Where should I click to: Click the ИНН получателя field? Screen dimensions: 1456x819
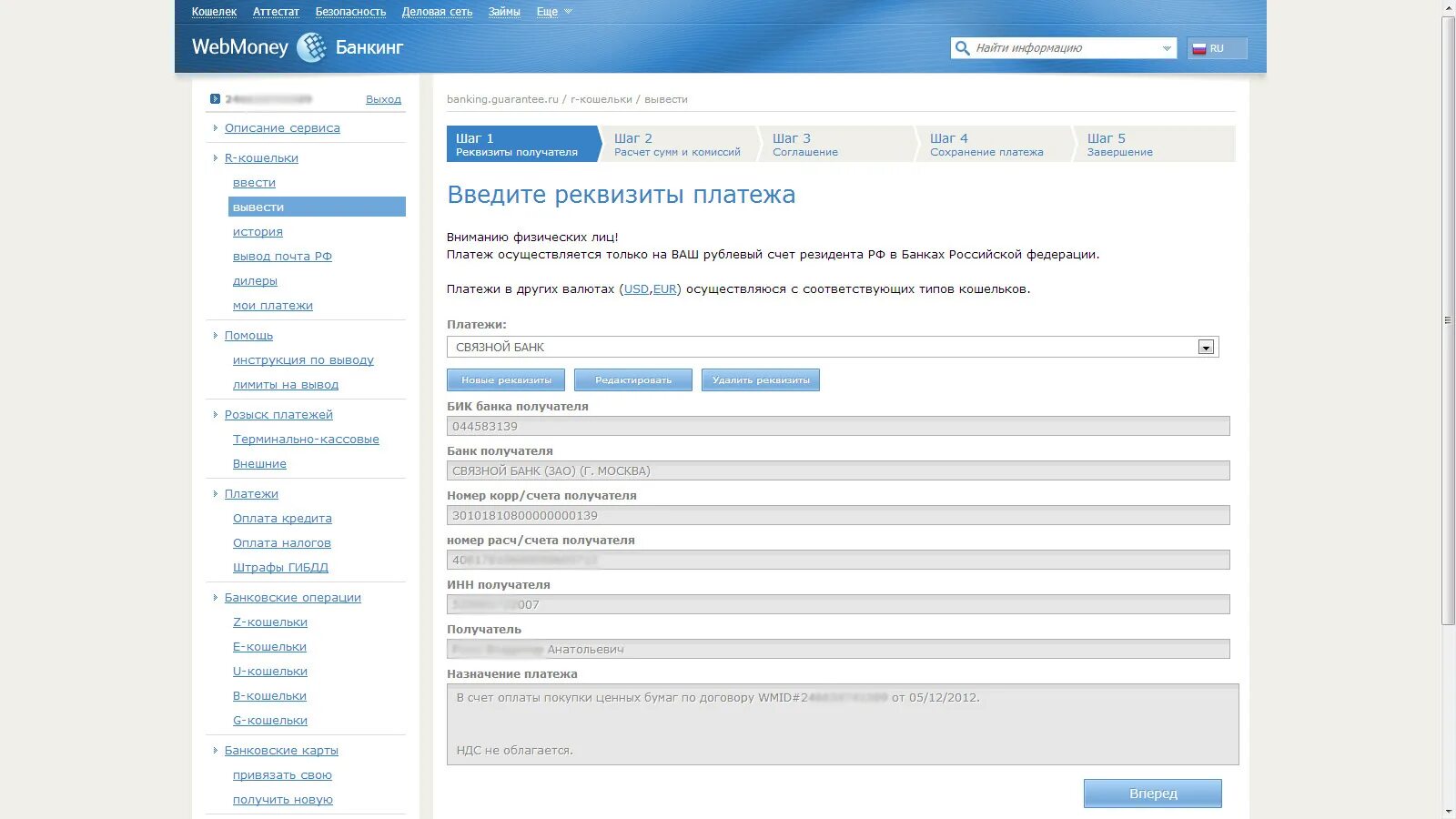pos(838,604)
